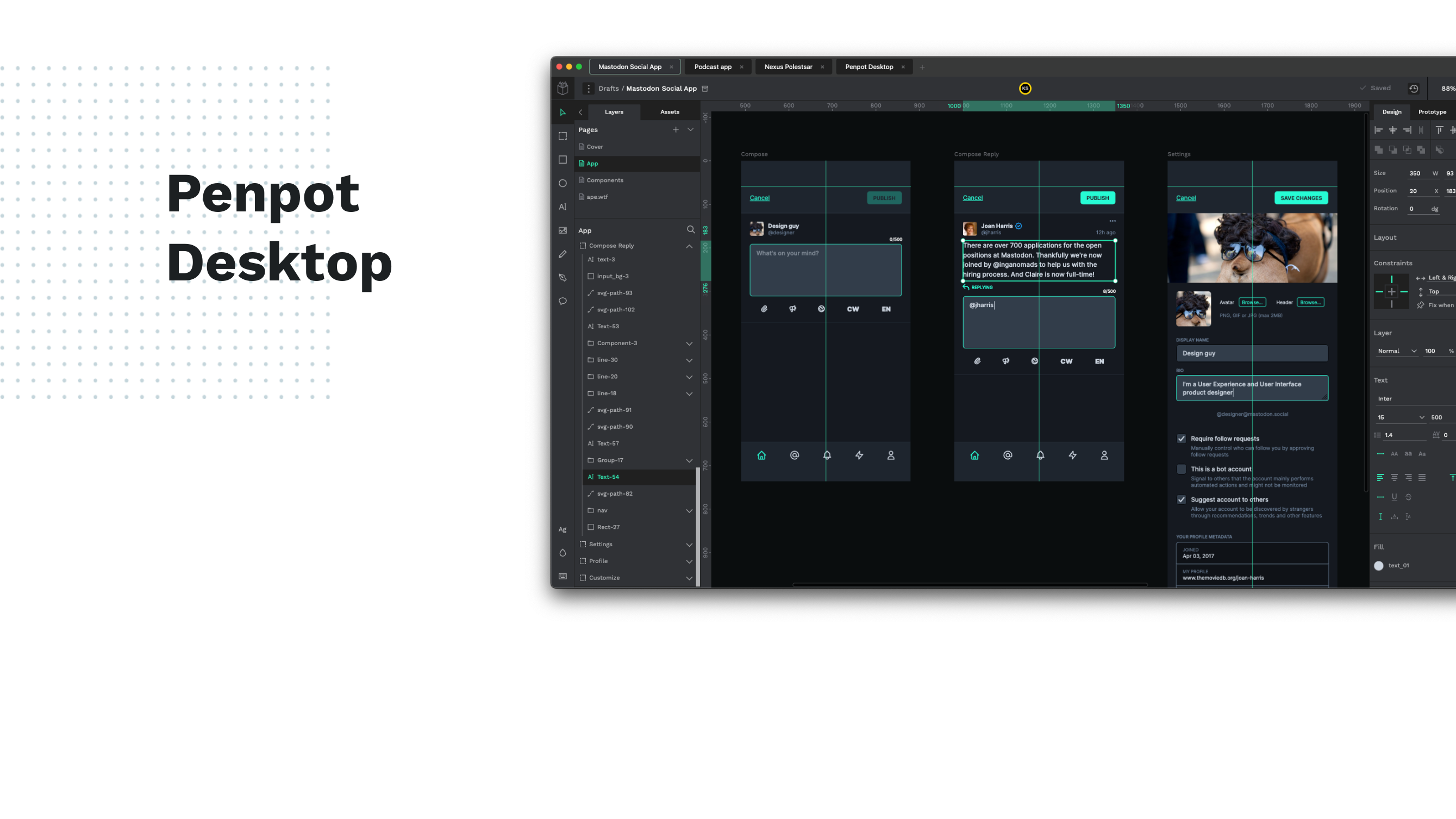Image resolution: width=1456 pixels, height=819 pixels.
Task: Open the color palette droplet icon
Action: (563, 553)
